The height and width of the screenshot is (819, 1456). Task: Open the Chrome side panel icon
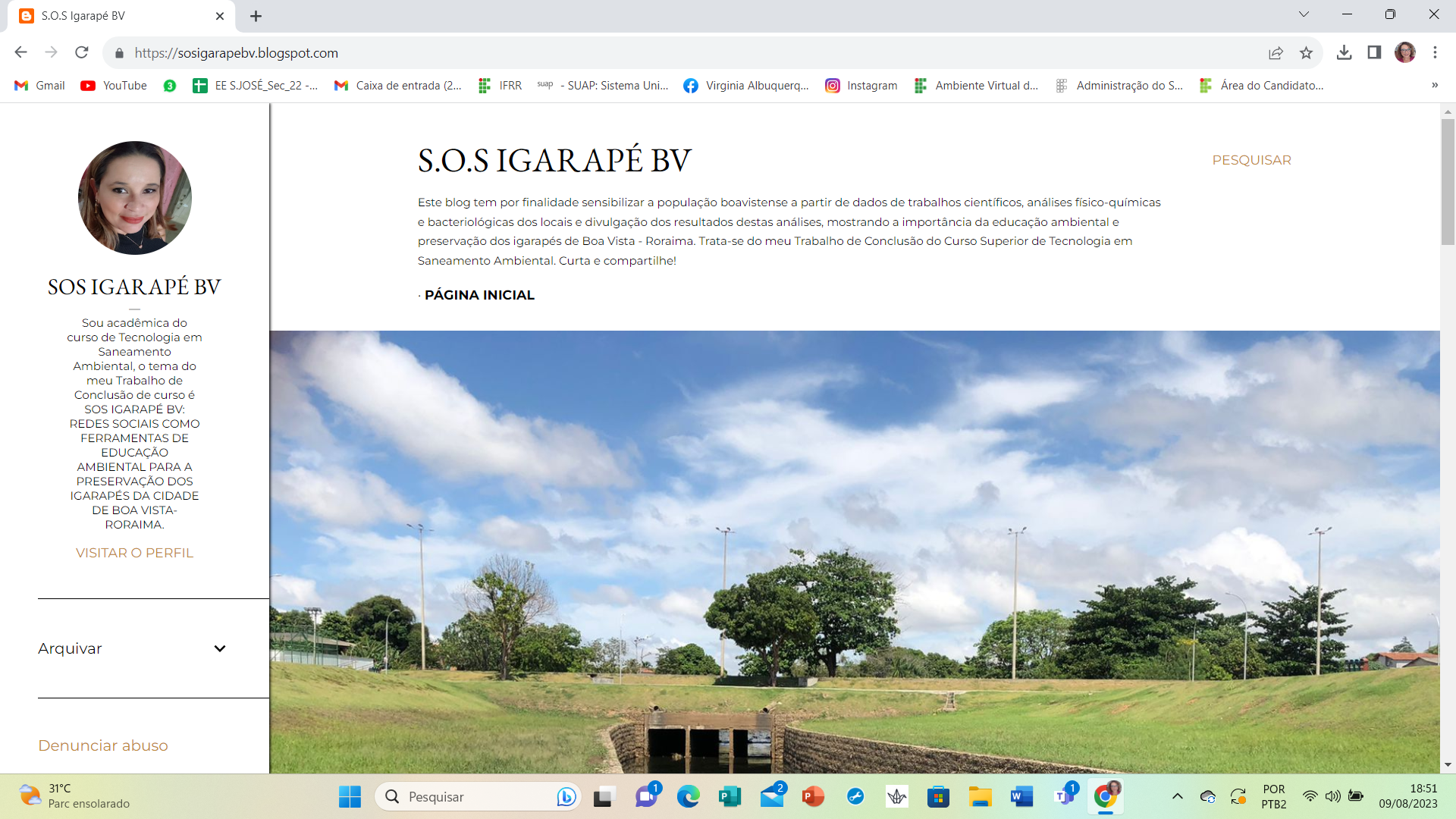coord(1374,53)
